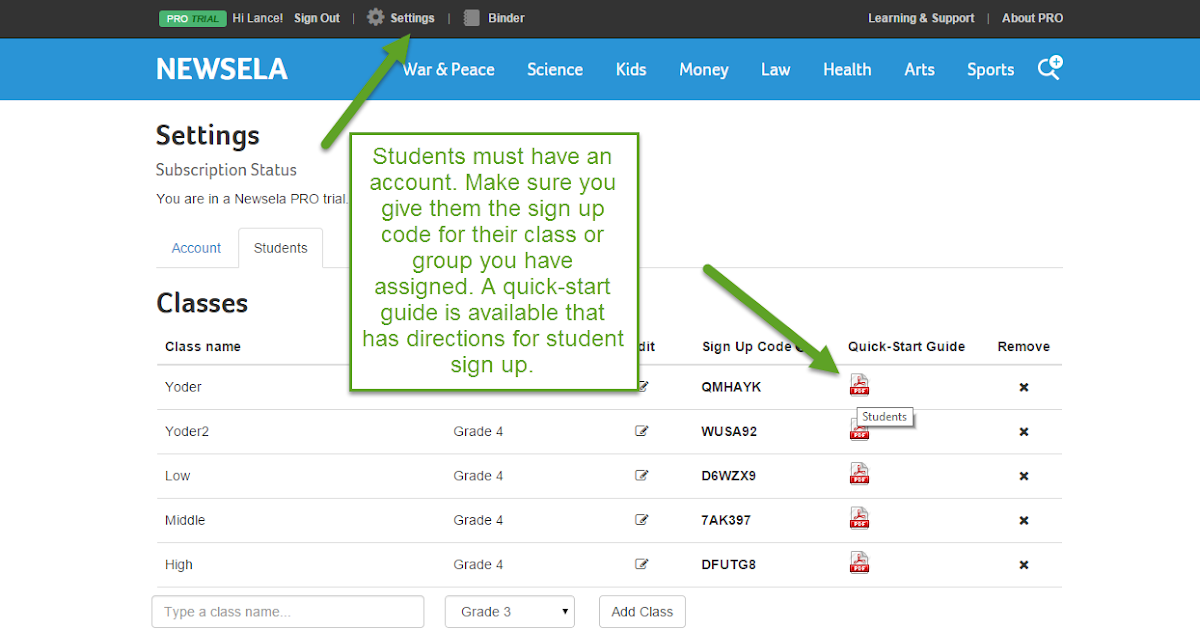Remove the Middle class
Image resolution: width=1200 pixels, height=630 pixels.
pyautogui.click(x=1024, y=521)
